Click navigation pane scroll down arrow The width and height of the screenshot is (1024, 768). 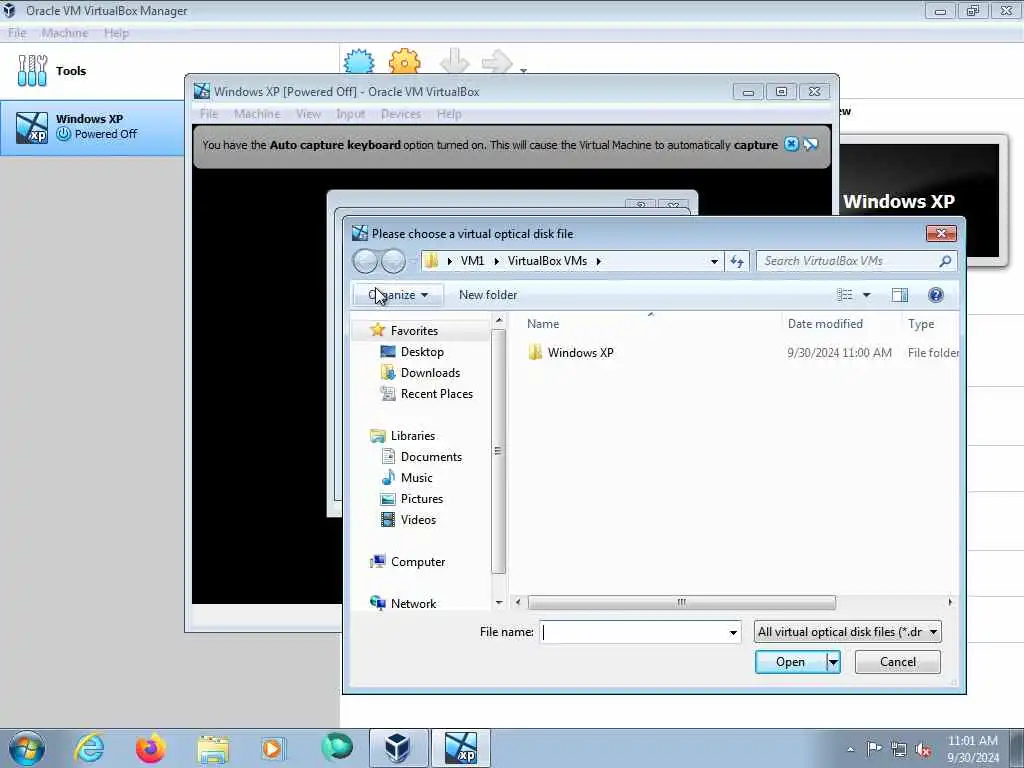tap(499, 603)
